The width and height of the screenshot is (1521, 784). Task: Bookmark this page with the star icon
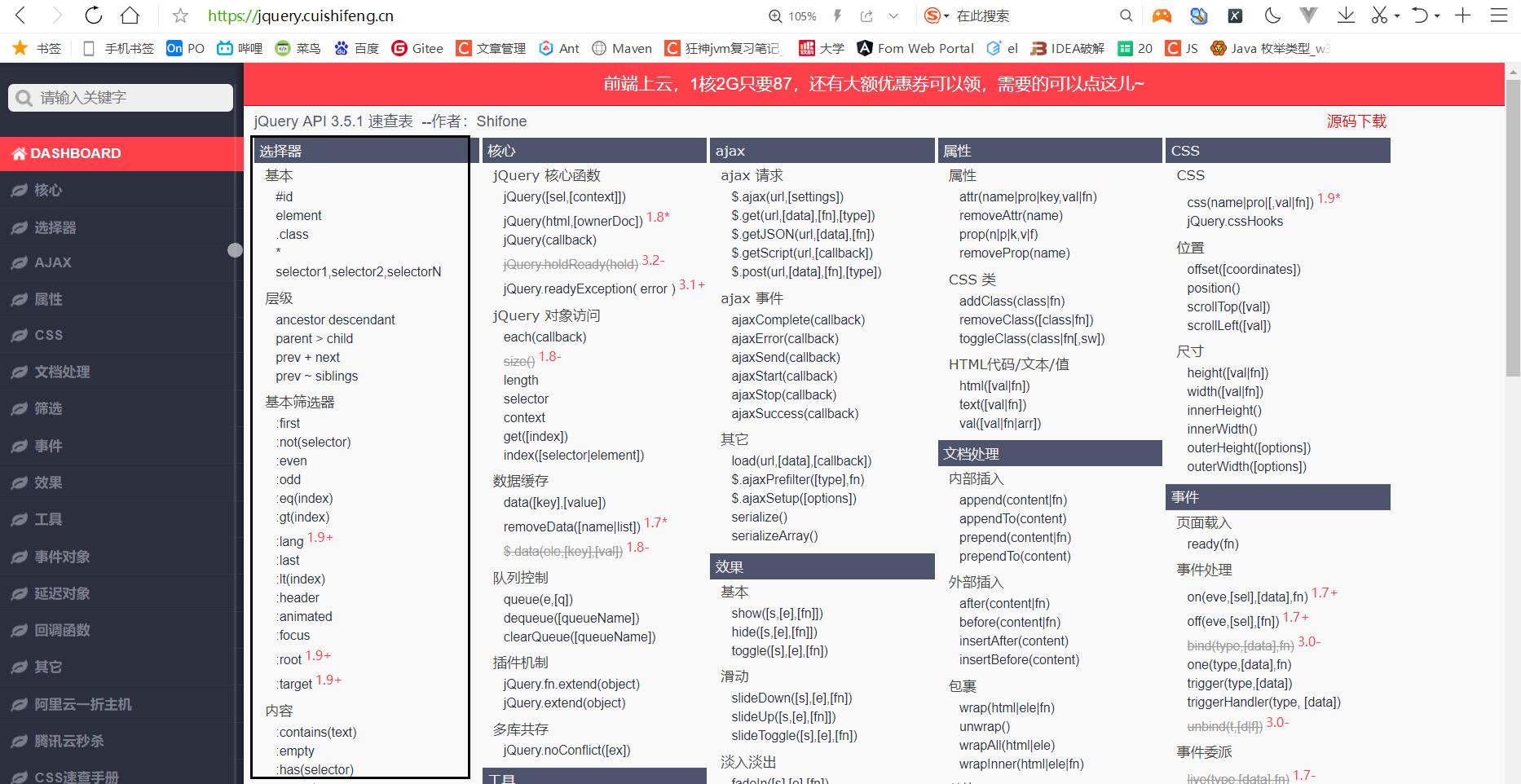[181, 15]
